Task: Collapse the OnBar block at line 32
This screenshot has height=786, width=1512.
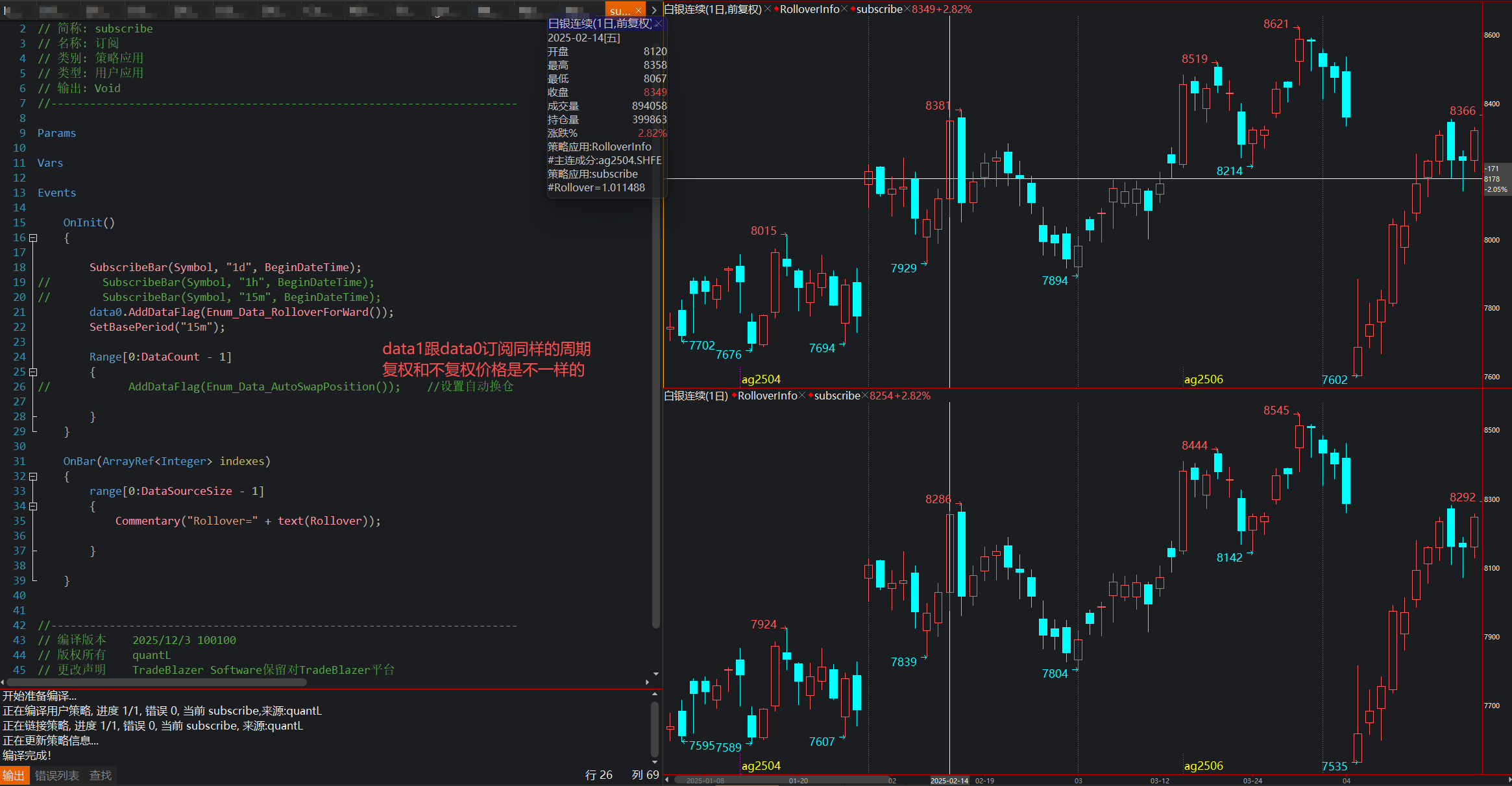Action: 33,477
